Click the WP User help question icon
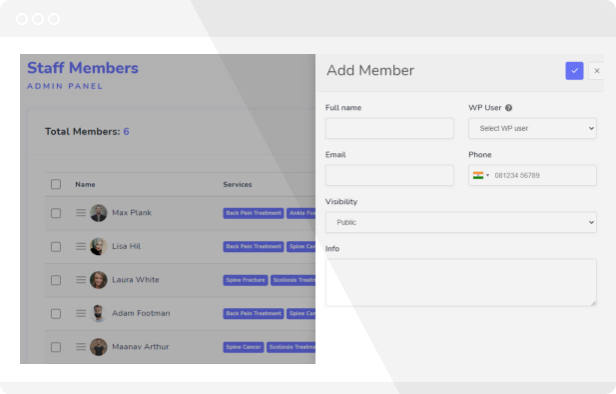 [508, 108]
